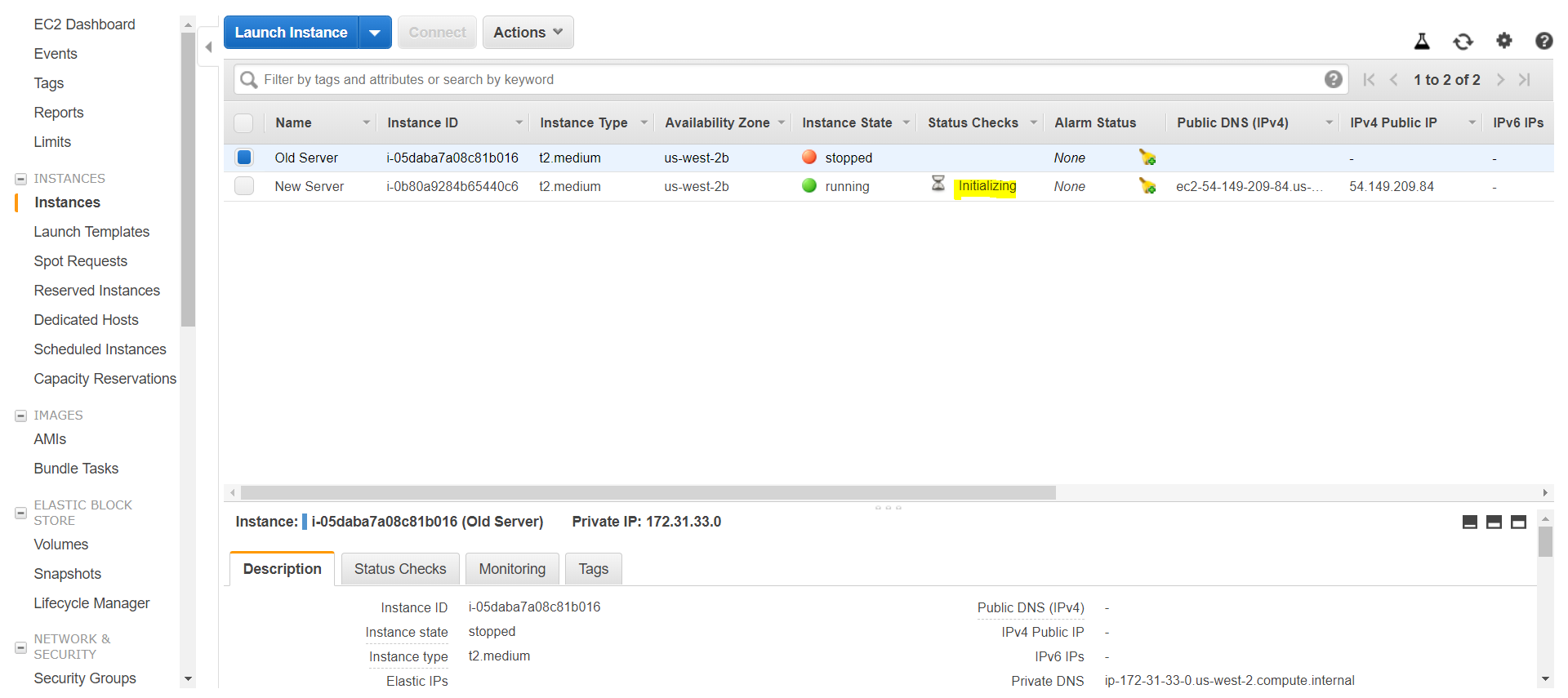Switch to the Tags tab
1568x698 pixels.
(x=593, y=569)
